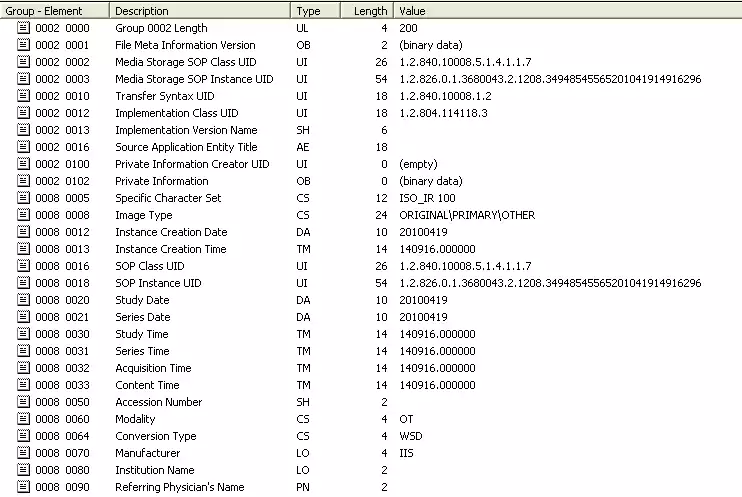This screenshot has height=497, width=742.
Task: Click the row icon for Transfer Syntax UID
Action: 24,96
